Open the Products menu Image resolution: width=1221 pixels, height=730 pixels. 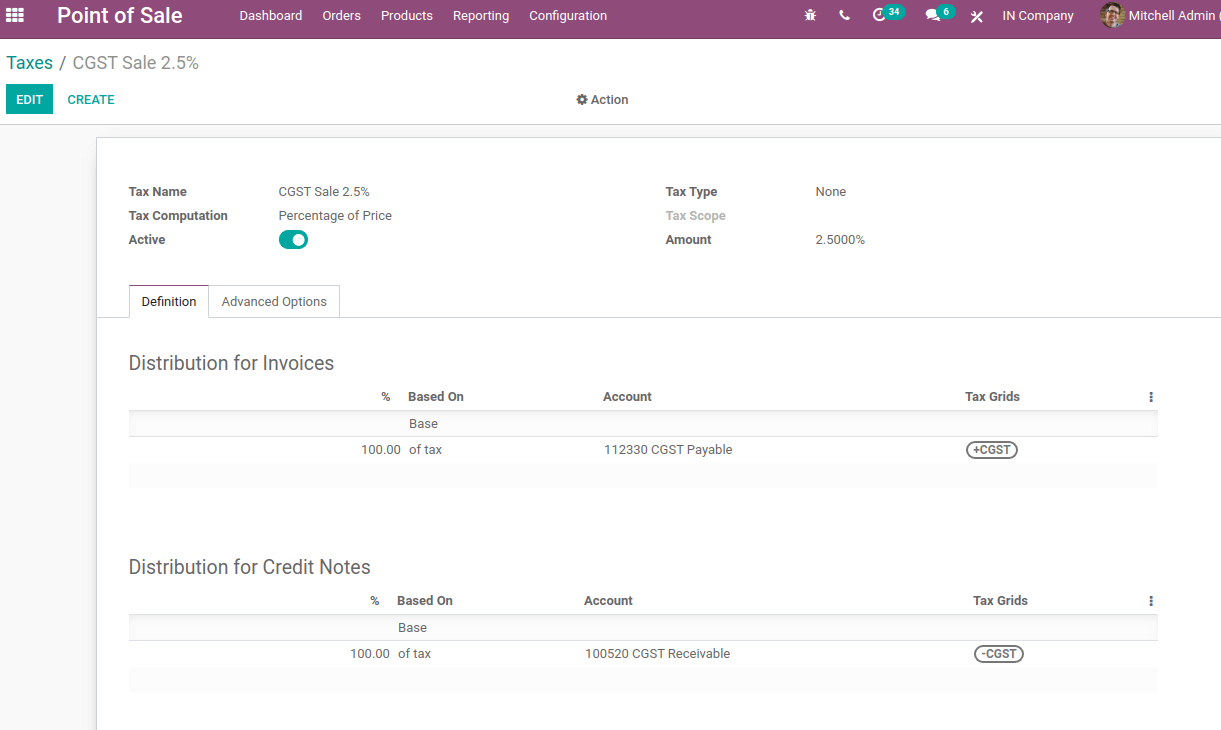point(407,16)
